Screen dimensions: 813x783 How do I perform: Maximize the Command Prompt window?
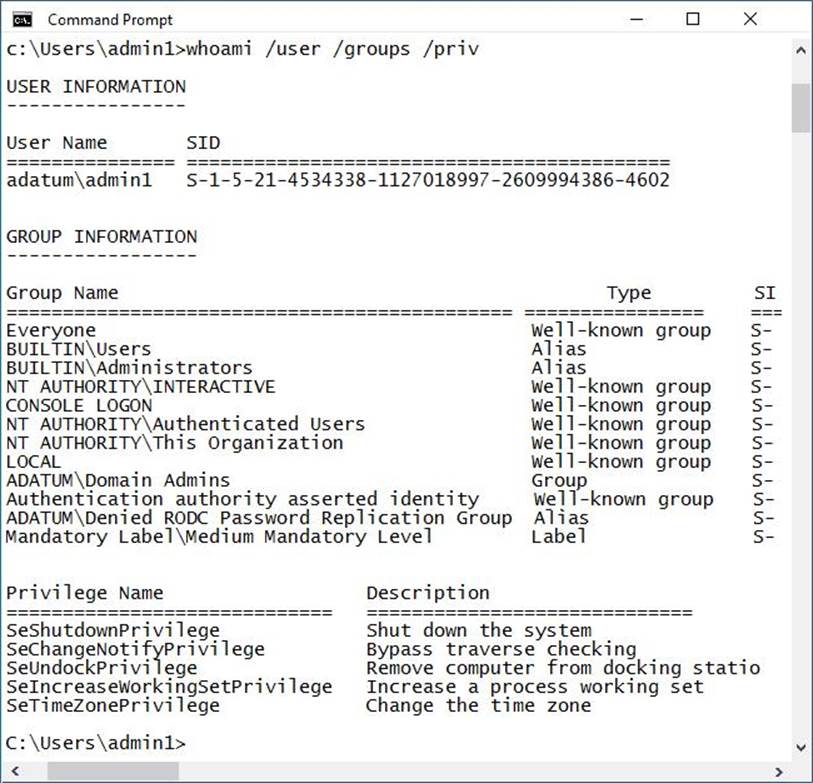click(x=693, y=19)
